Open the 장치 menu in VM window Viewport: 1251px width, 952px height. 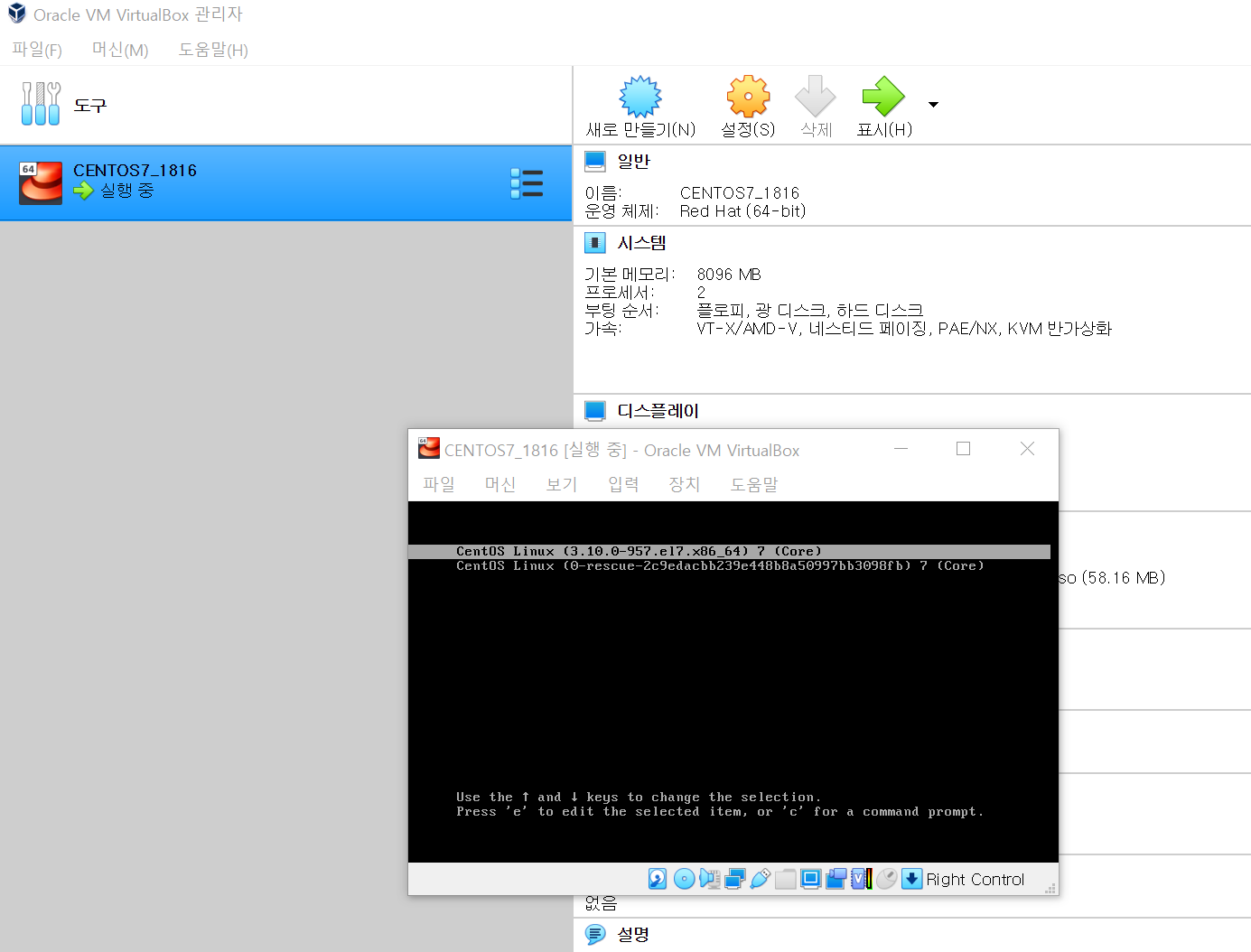pos(685,484)
